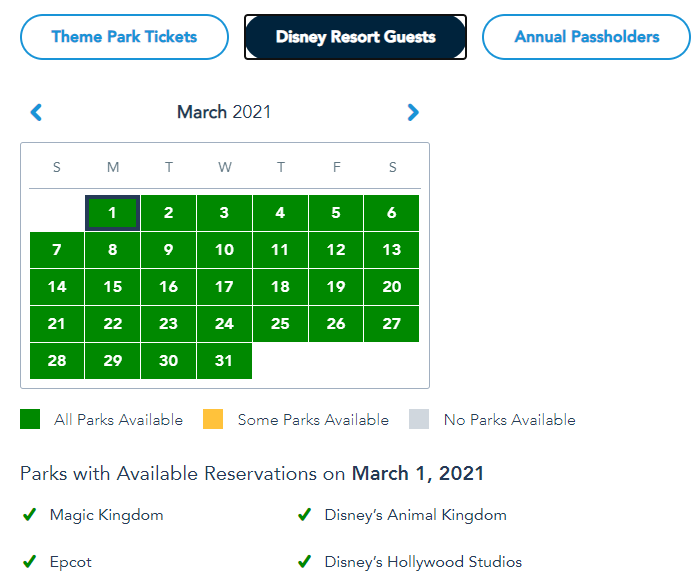Viewport: 697px width, 583px height.
Task: Go to previous month arrow
Action: click(x=37, y=112)
